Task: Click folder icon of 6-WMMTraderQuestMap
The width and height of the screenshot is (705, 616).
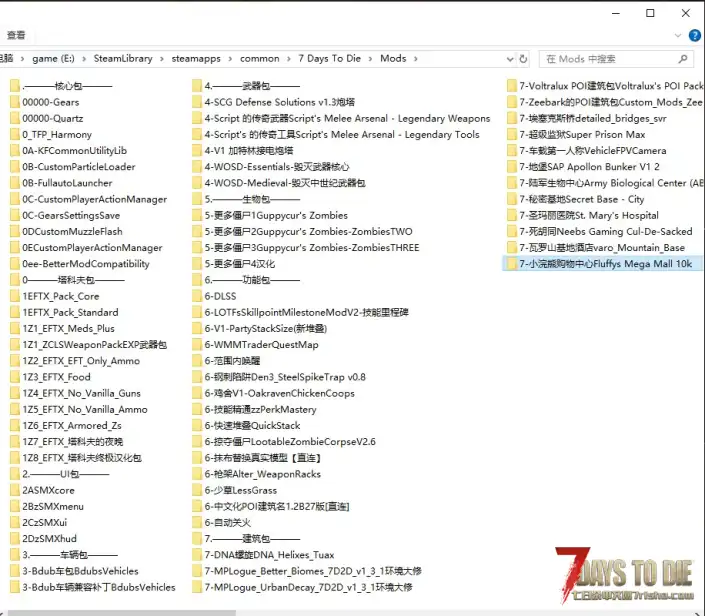Action: click(x=197, y=345)
